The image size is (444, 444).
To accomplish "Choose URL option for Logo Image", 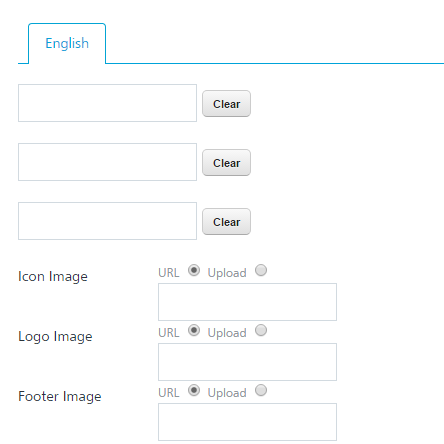I will [x=194, y=330].
